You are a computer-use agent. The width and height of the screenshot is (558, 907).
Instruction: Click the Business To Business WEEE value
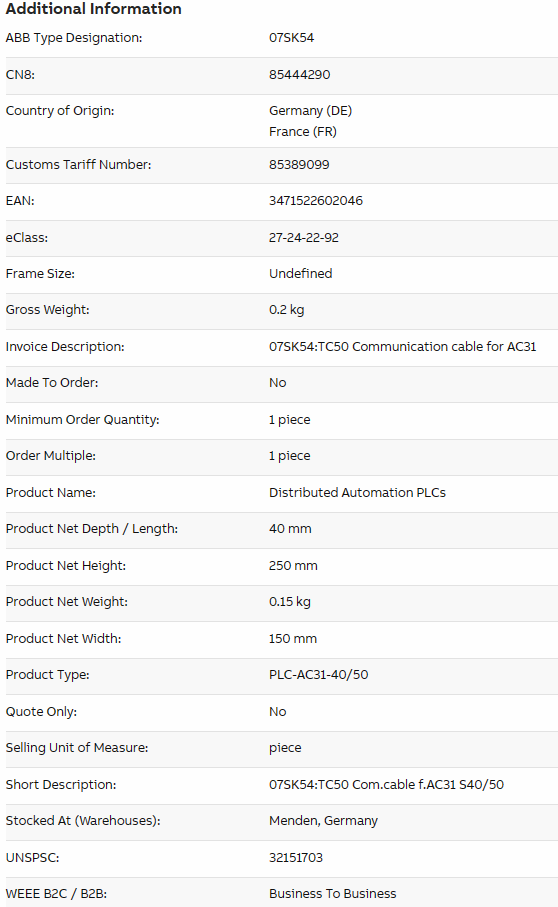click(332, 894)
